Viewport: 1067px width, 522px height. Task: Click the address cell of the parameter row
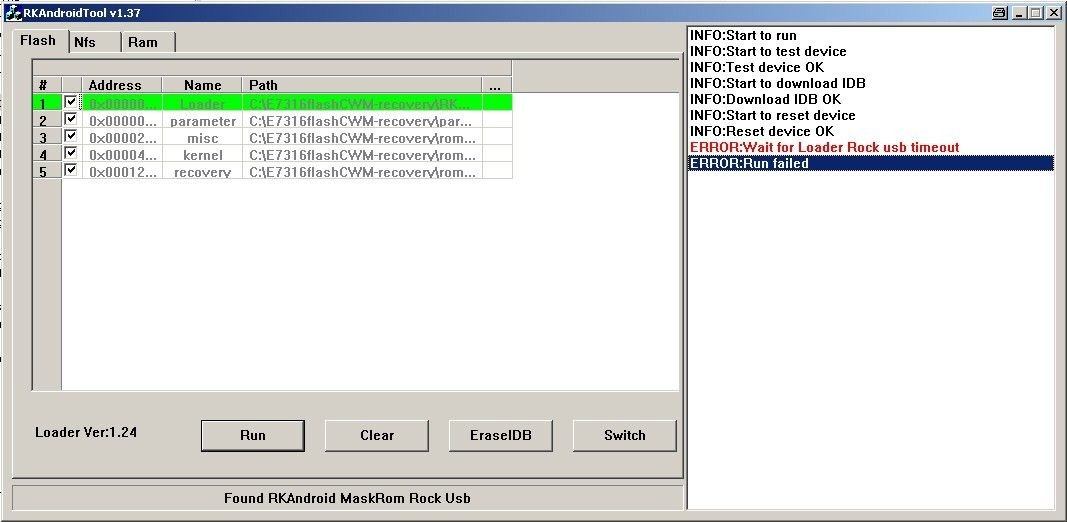(122, 120)
